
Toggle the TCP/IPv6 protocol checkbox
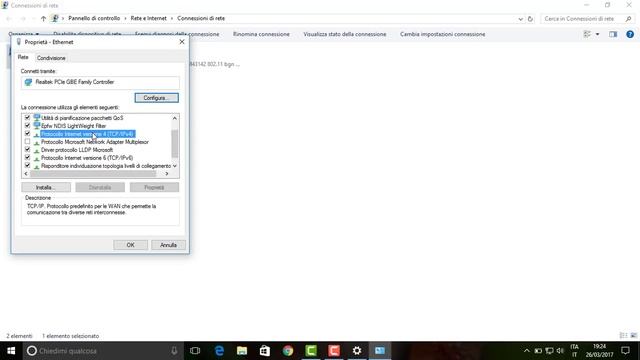(27, 158)
